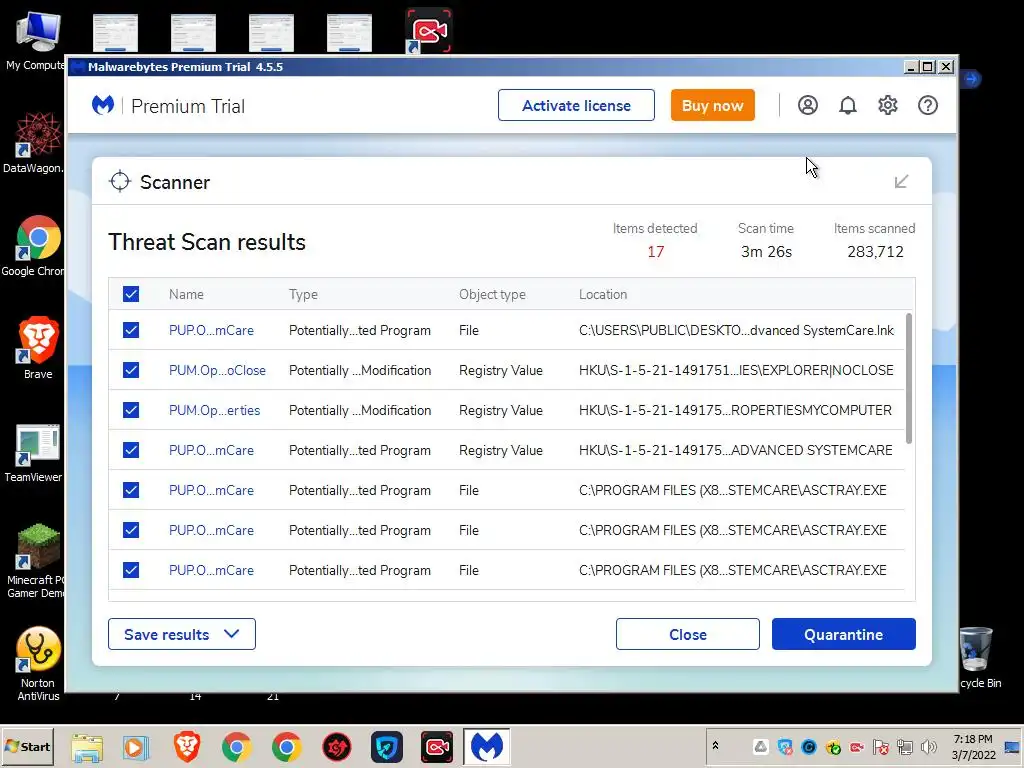Image resolution: width=1024 pixels, height=768 pixels.
Task: Sort results by Type column
Action: click(303, 295)
